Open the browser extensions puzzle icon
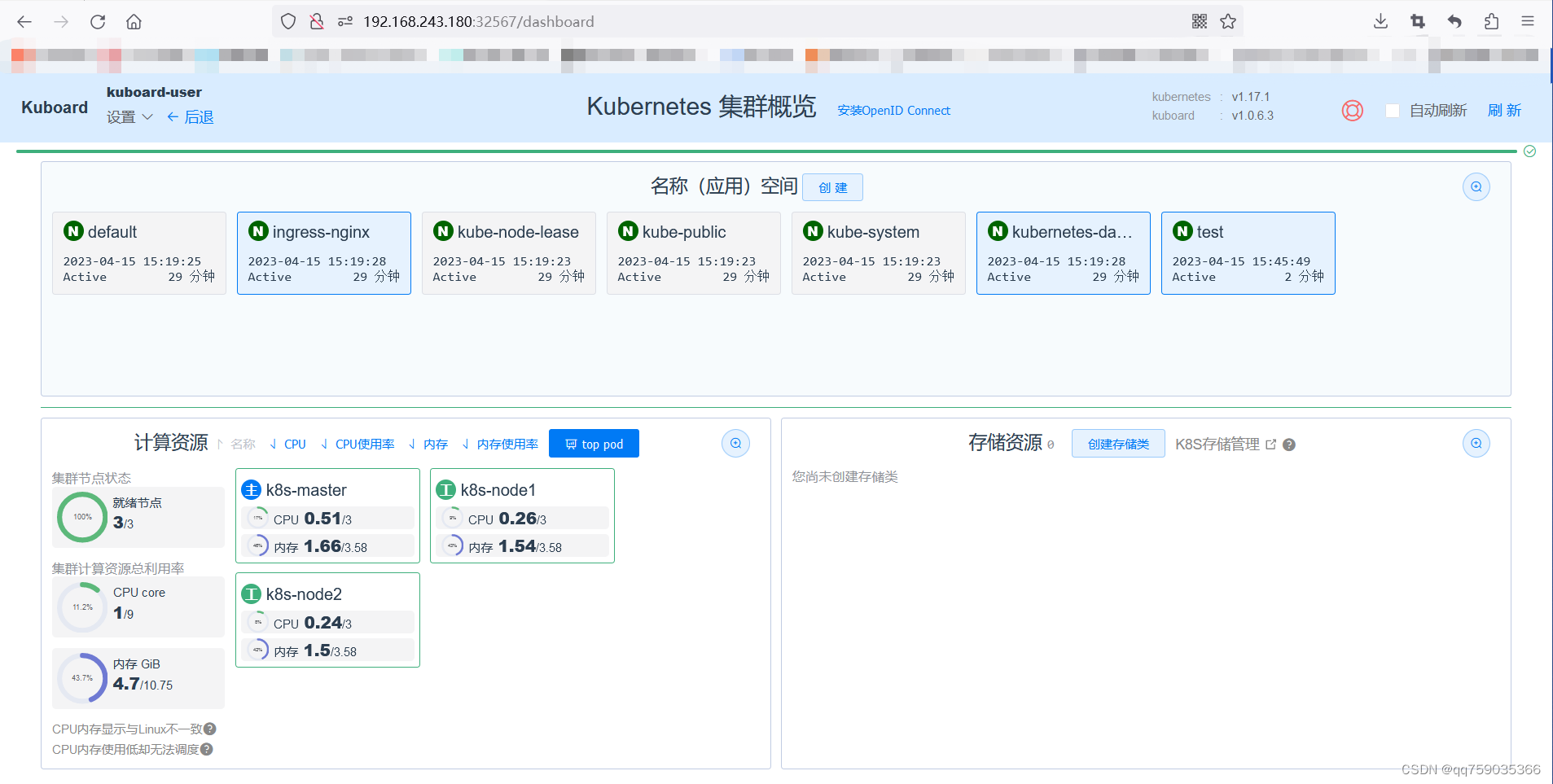Image resolution: width=1553 pixels, height=784 pixels. tap(1491, 22)
